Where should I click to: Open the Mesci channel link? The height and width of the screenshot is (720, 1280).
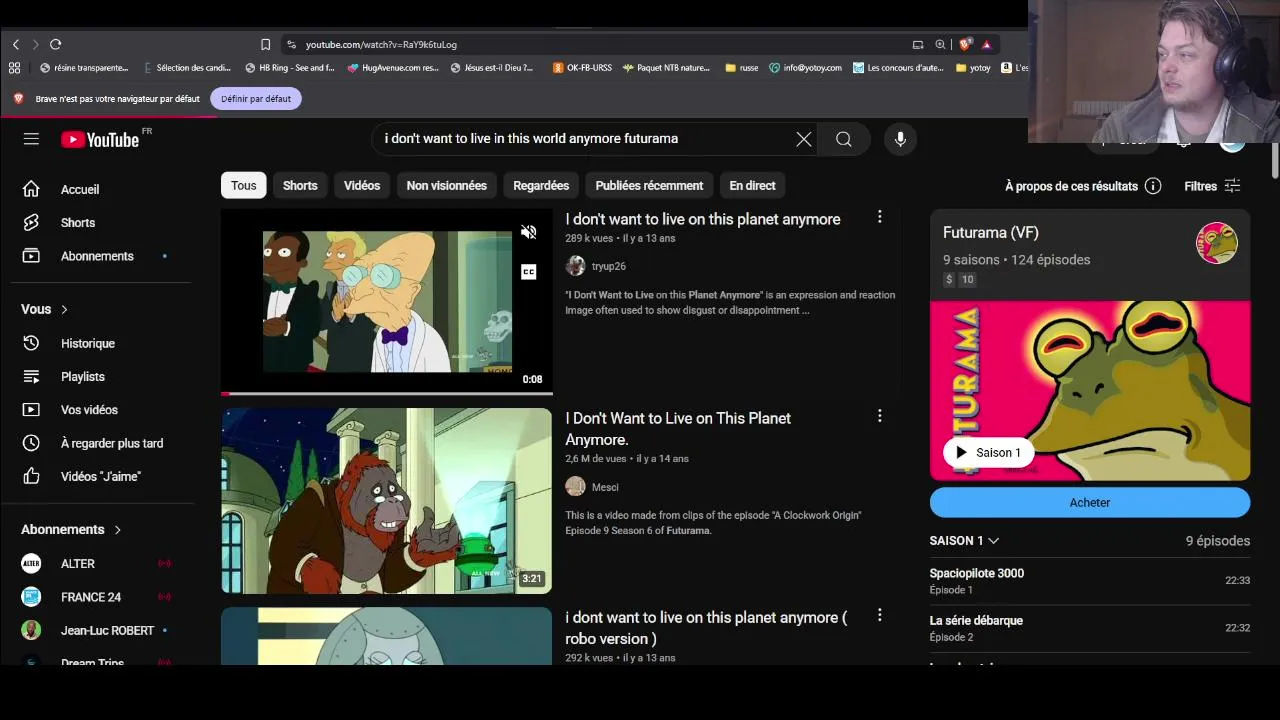pyautogui.click(x=605, y=487)
